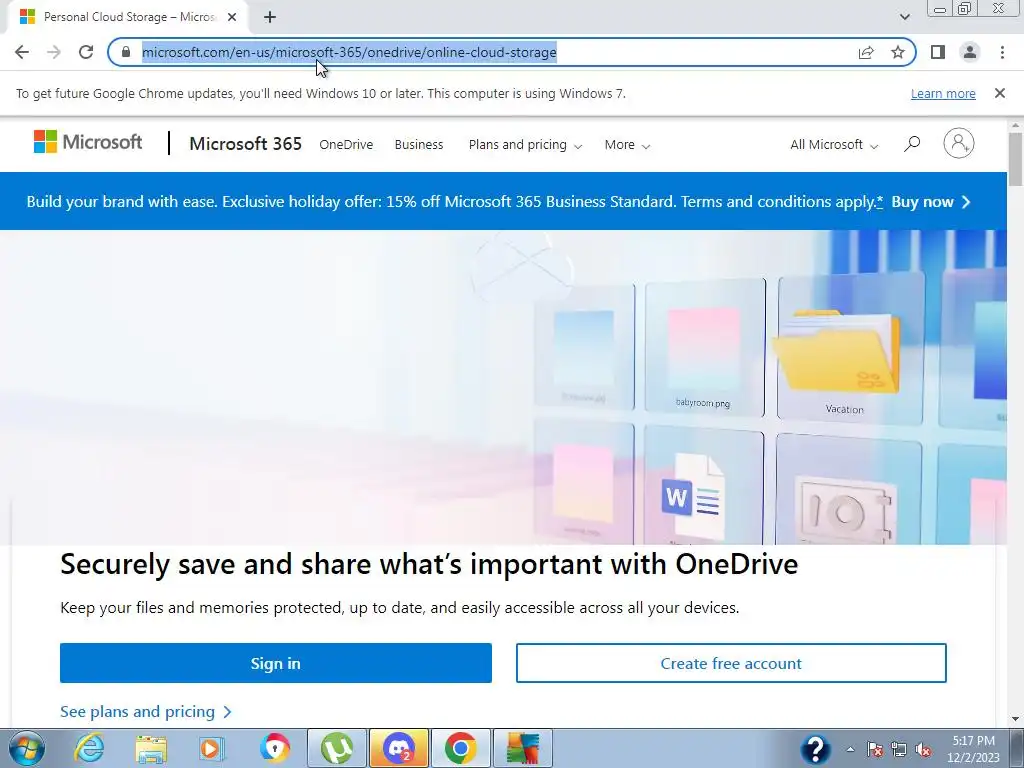Image resolution: width=1024 pixels, height=768 pixels.
Task: Dismiss the Chrome update notice bar
Action: 1000,93
